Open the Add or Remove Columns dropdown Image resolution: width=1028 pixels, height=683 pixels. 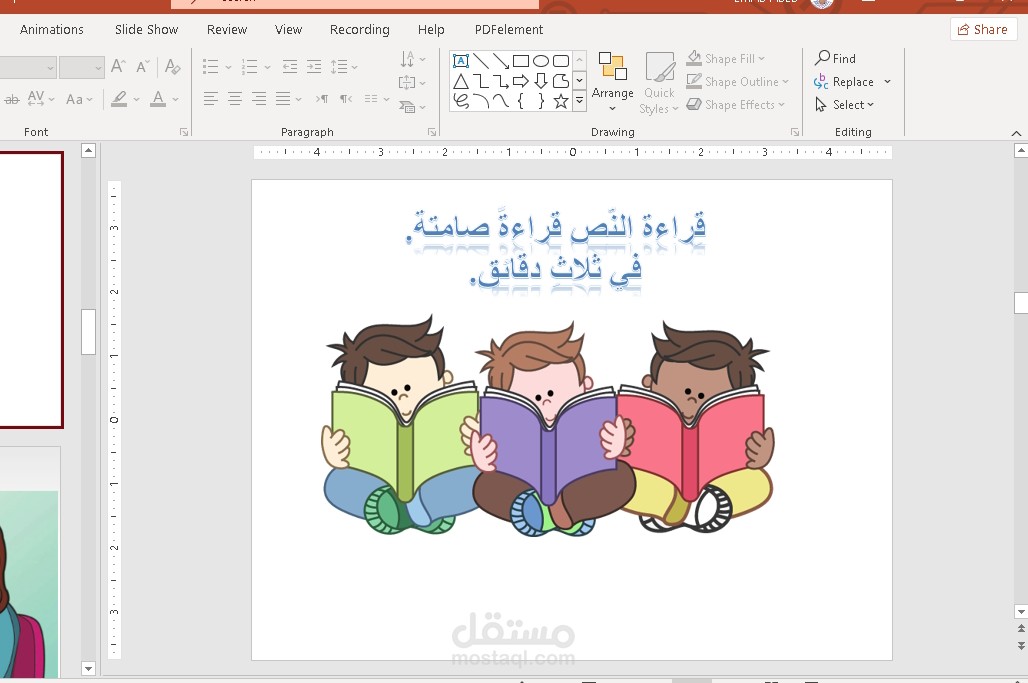tap(377, 99)
